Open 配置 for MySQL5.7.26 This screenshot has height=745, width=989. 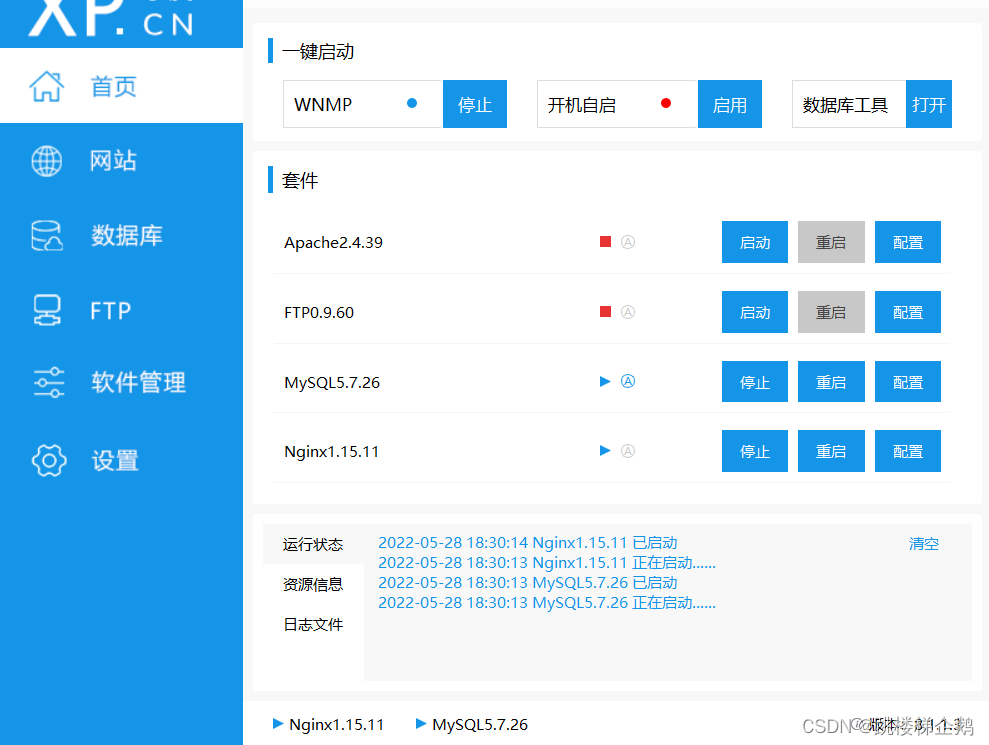click(908, 382)
